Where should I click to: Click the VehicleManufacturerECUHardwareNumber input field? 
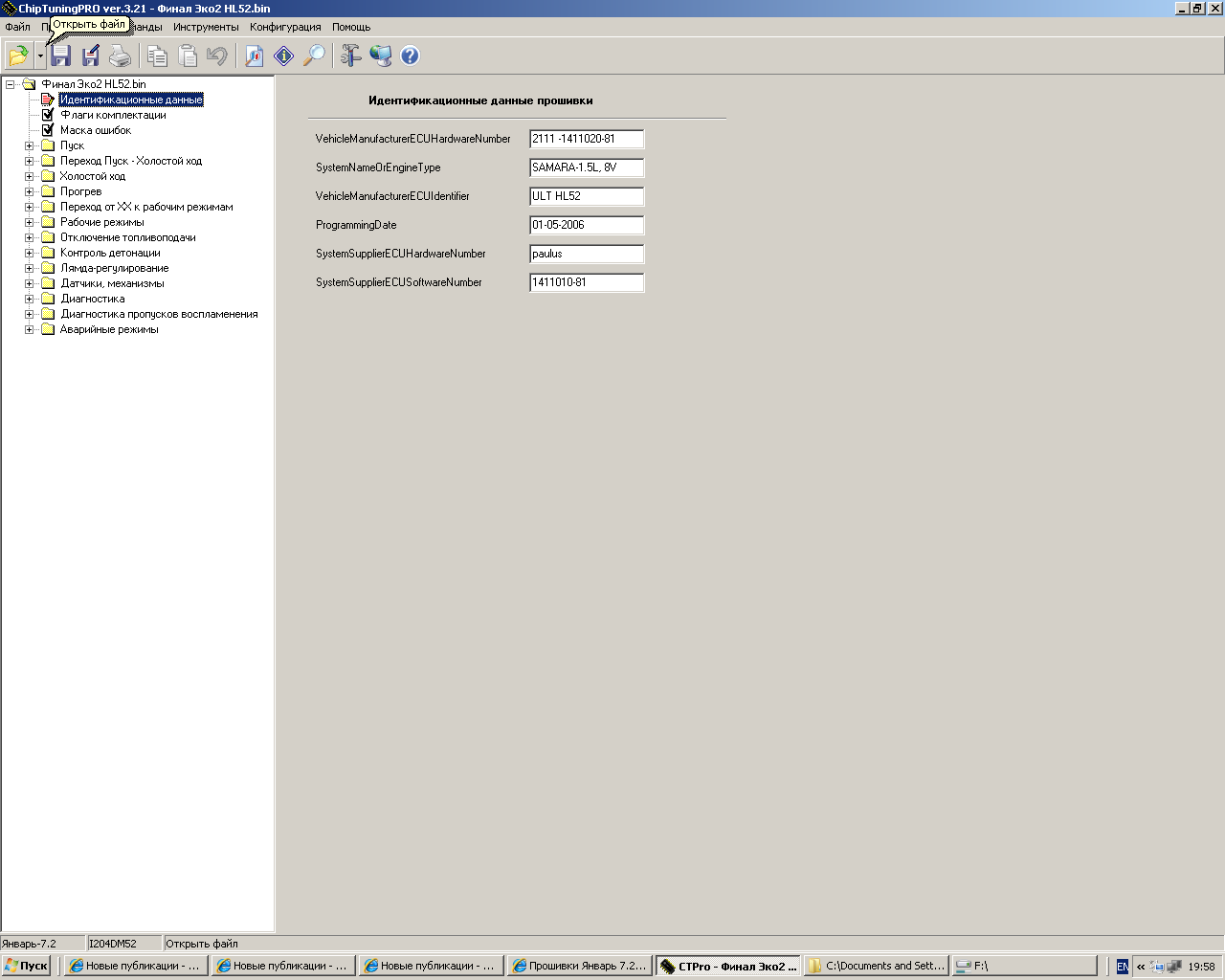click(587, 139)
